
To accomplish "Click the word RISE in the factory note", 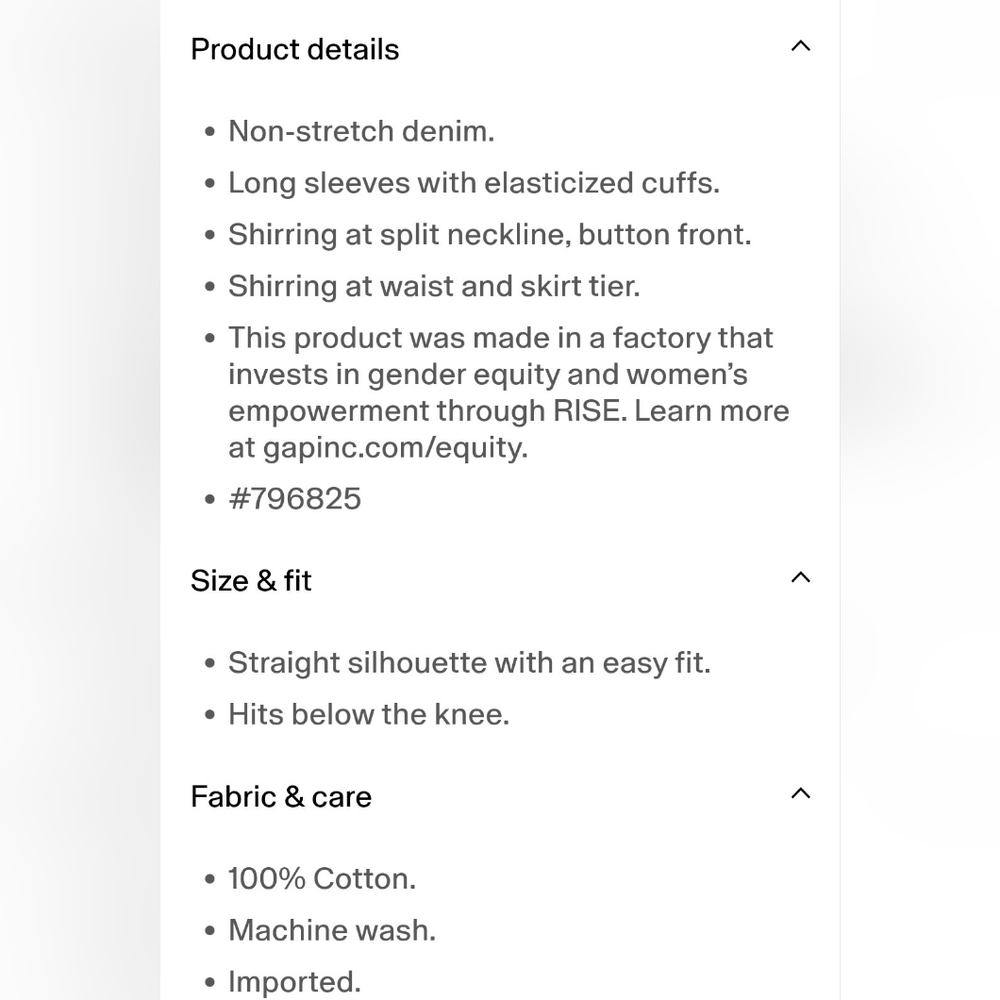I will click(x=590, y=411).
